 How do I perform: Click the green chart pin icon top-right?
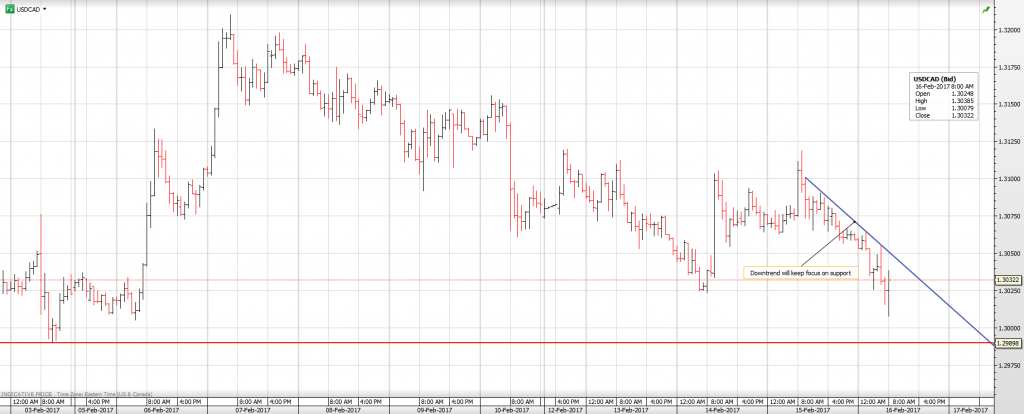[986, 8]
